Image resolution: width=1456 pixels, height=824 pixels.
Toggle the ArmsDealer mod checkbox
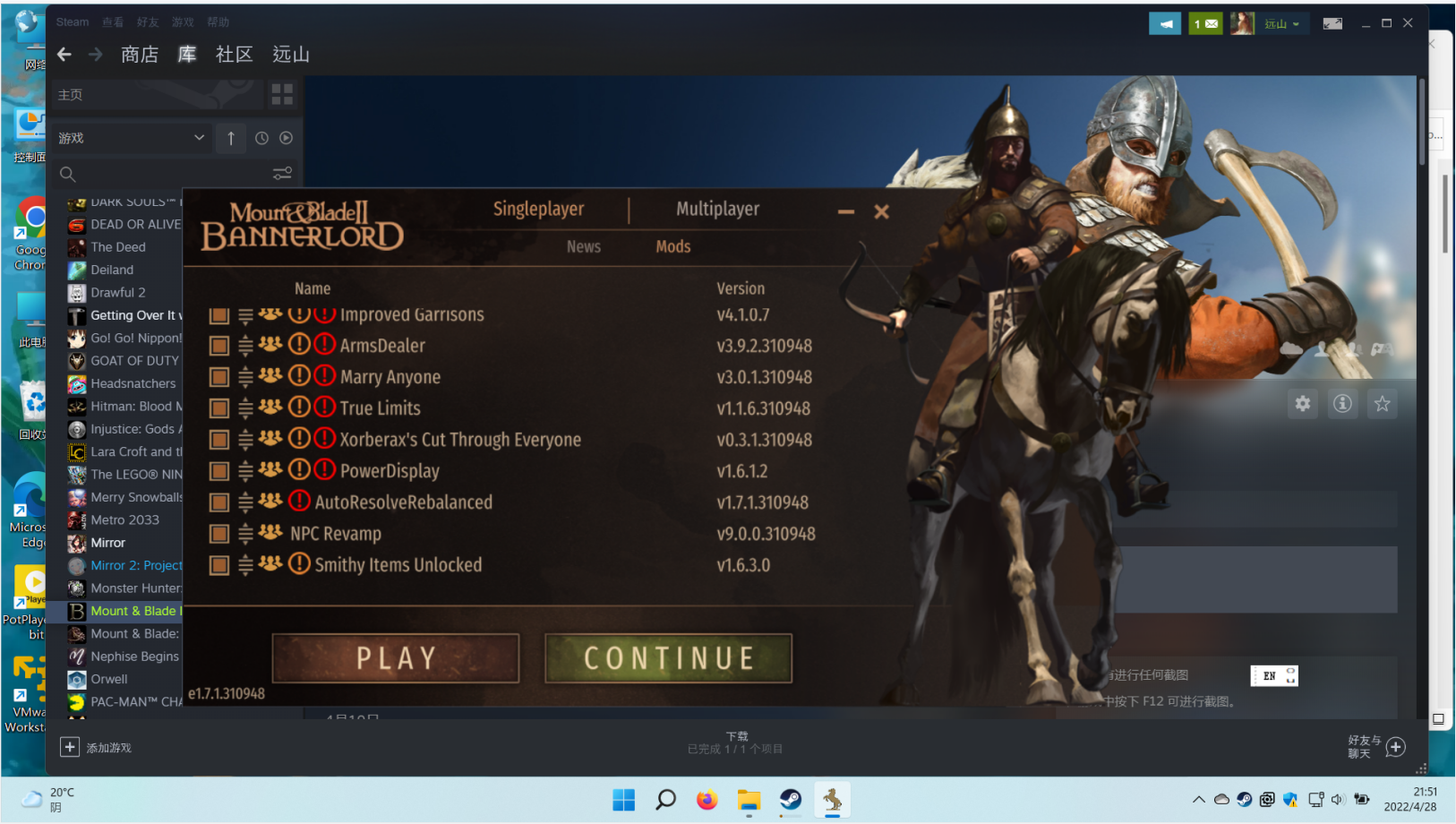pyautogui.click(x=219, y=346)
